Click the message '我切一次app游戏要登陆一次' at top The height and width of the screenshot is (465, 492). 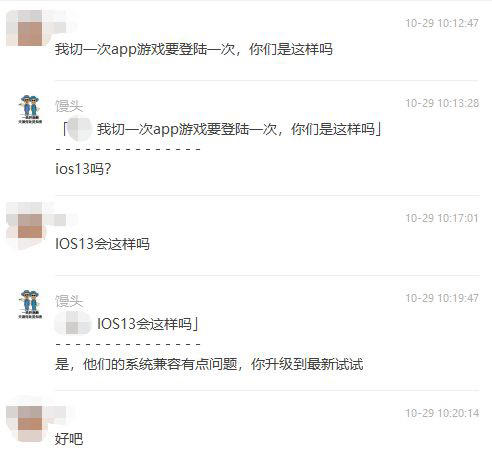[145, 49]
